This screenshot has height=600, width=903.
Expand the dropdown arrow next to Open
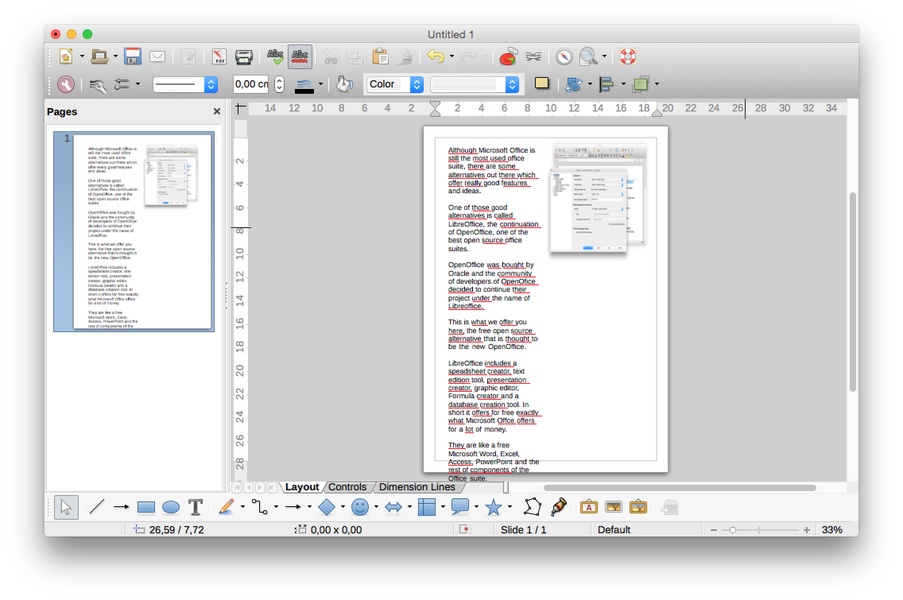pyautogui.click(x=115, y=56)
